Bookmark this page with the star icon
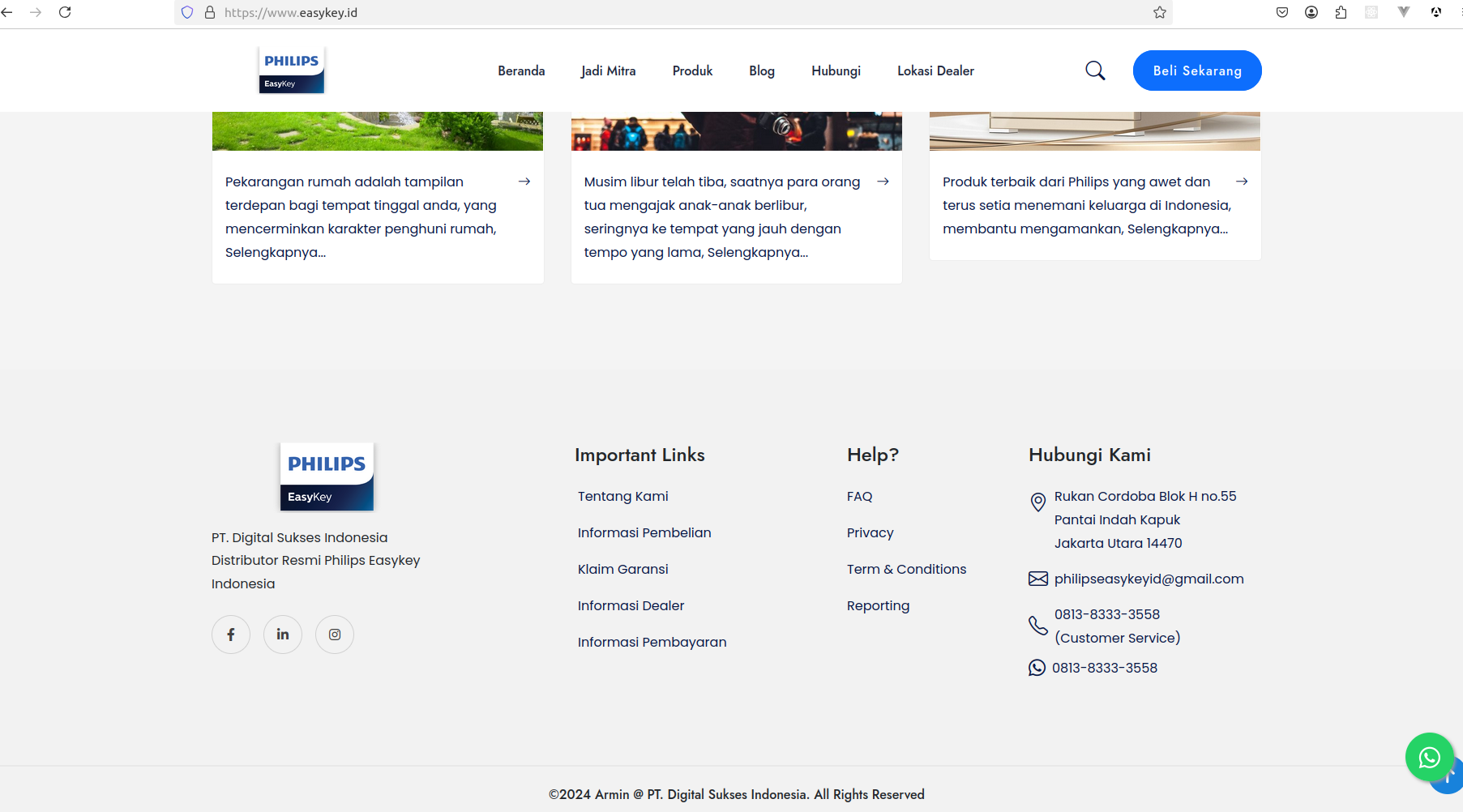Screen dimensions: 1463x812 click(x=1160, y=12)
